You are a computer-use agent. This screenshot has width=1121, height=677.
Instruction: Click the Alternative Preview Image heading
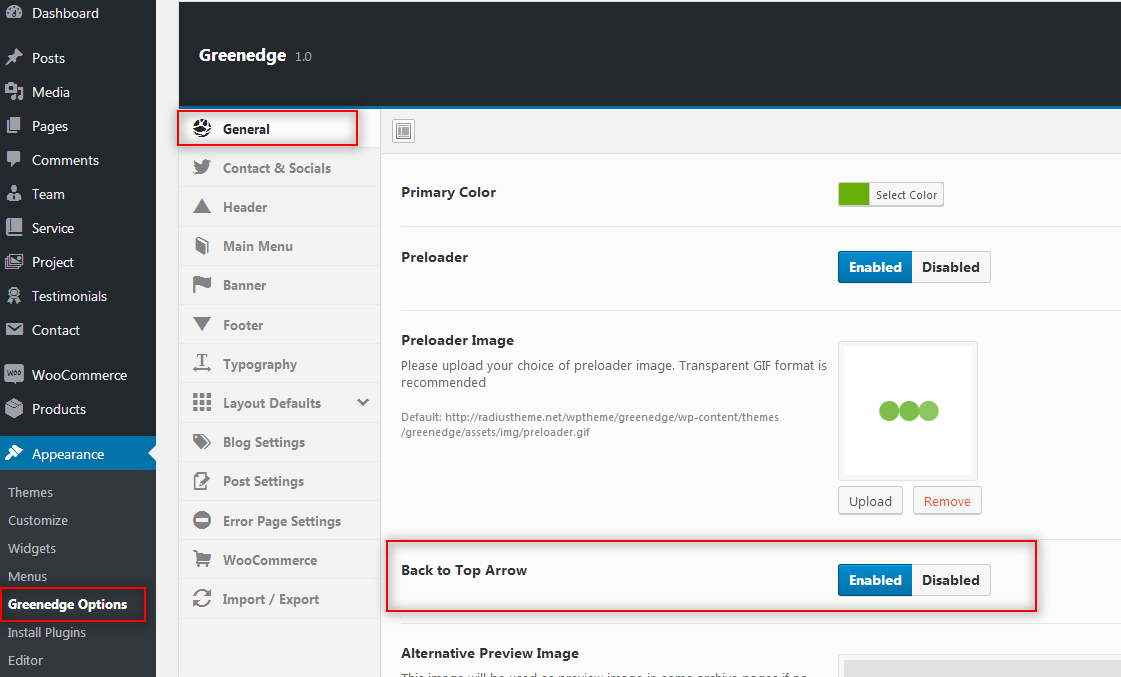(x=490, y=653)
